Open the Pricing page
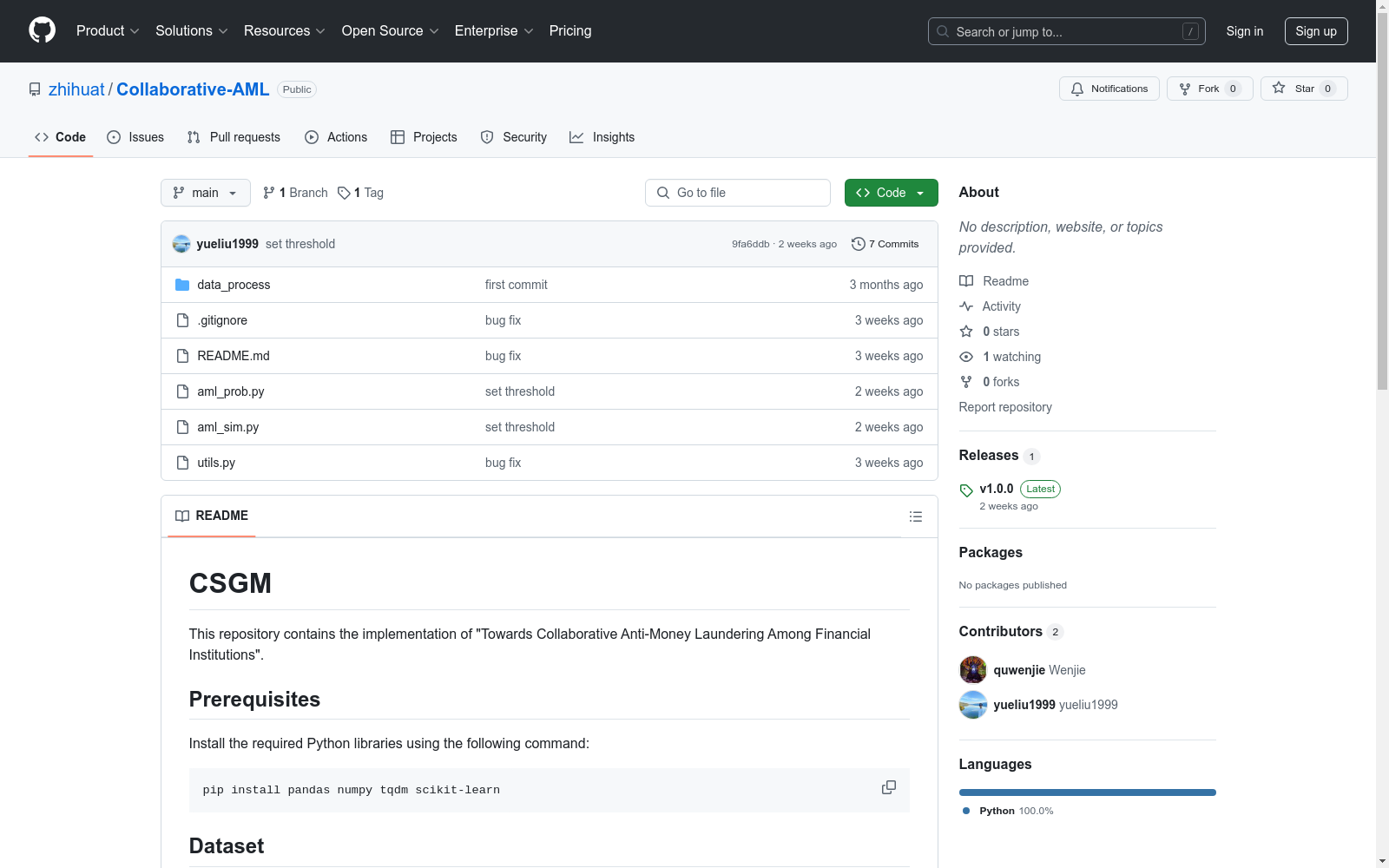The height and width of the screenshot is (868, 1389). coord(570,30)
